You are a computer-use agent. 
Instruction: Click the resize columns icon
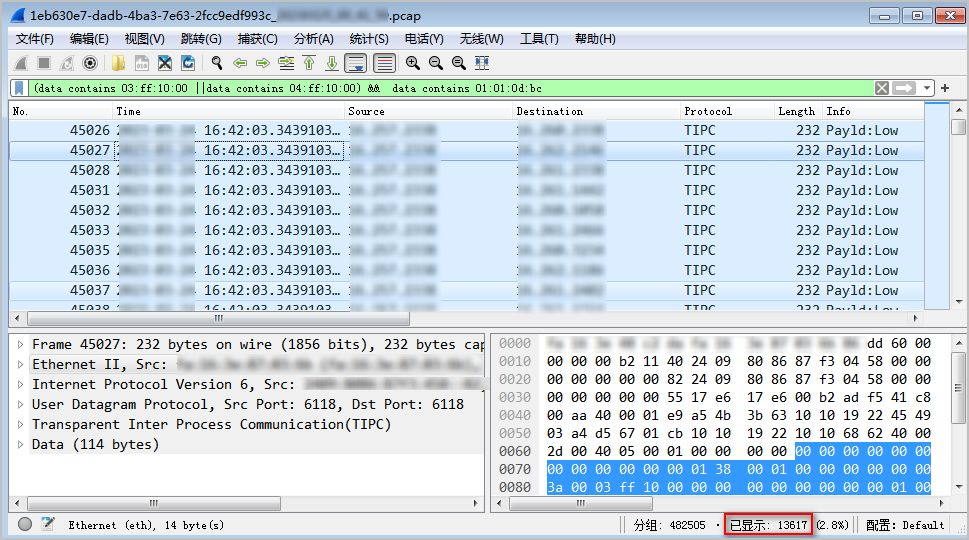pyautogui.click(x=482, y=63)
